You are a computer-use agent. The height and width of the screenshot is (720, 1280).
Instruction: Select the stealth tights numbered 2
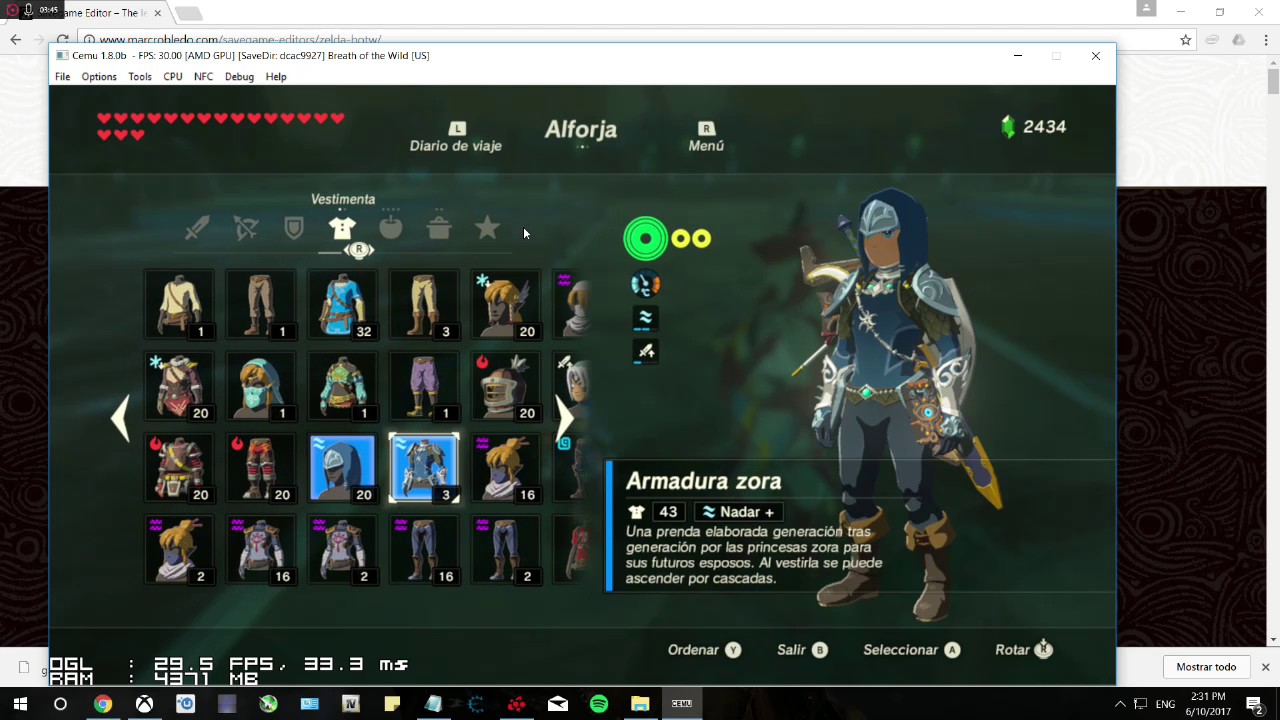(x=506, y=550)
